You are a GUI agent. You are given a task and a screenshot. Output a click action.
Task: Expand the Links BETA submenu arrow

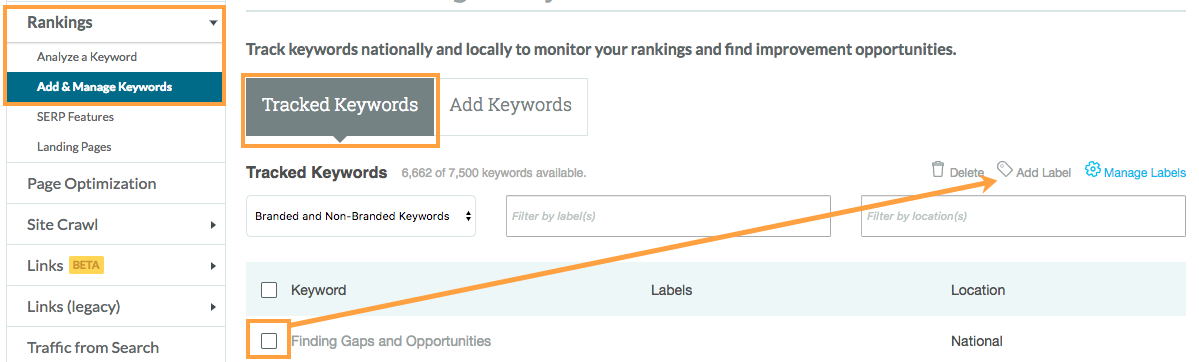[x=213, y=266]
